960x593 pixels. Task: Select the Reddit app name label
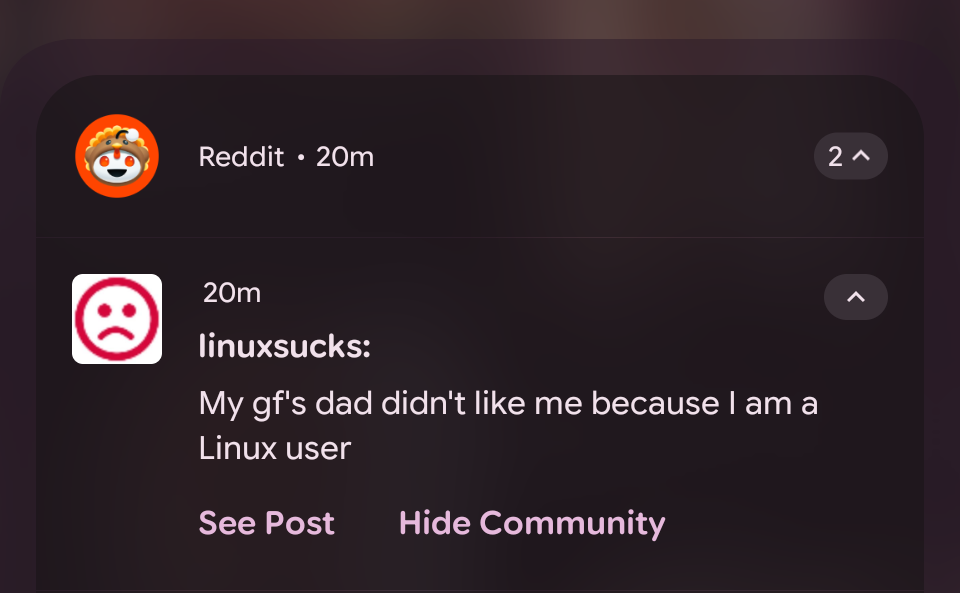(241, 157)
